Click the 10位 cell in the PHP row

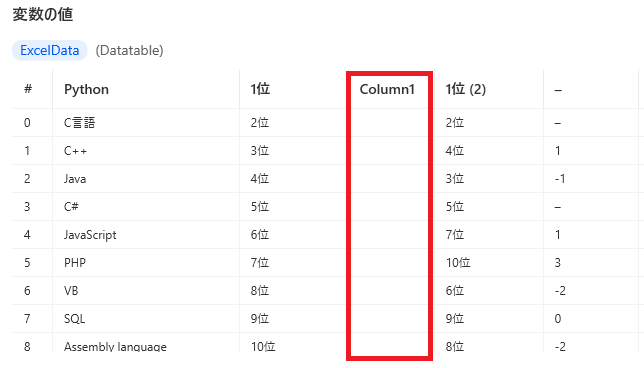click(458, 262)
